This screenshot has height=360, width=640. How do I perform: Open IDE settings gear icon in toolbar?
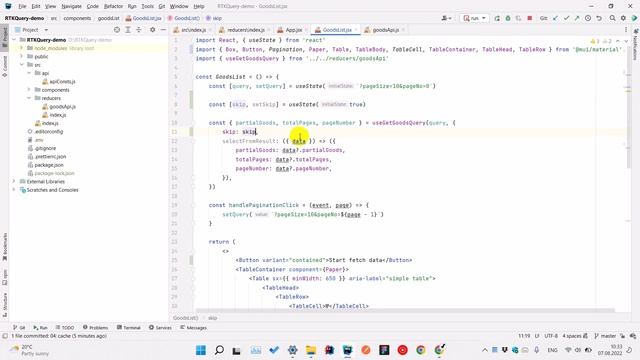623,18
